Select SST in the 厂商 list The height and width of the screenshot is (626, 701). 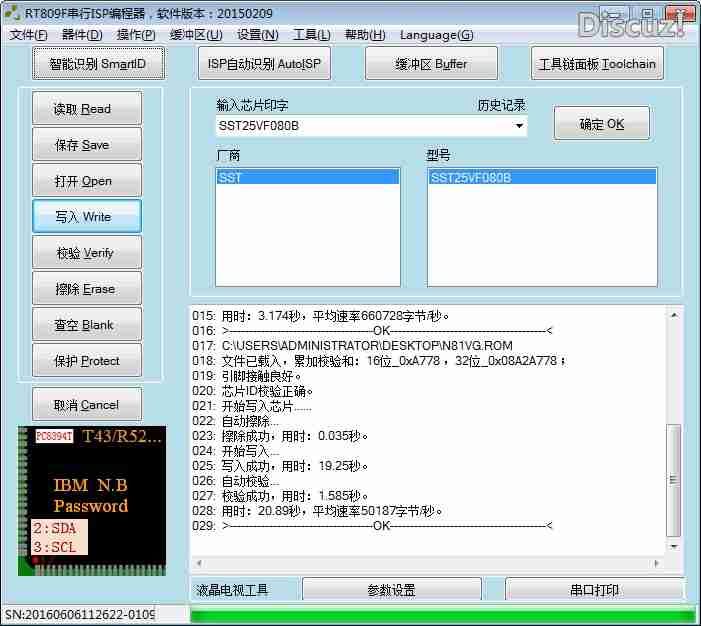coord(308,177)
